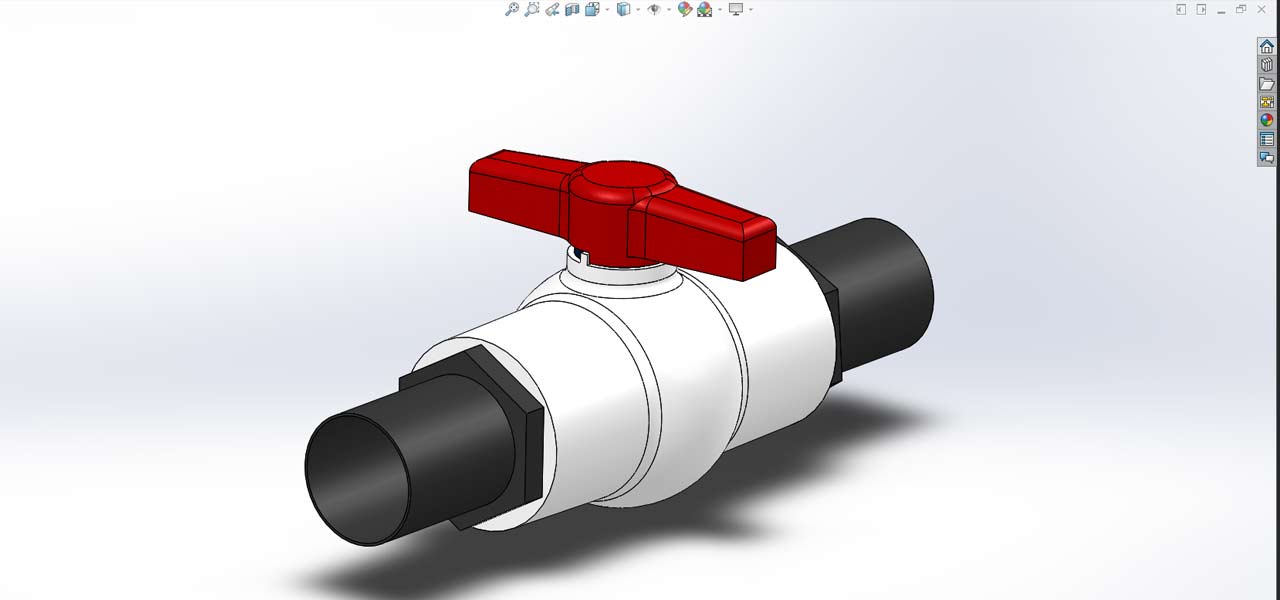Screen dimensions: 1280x600
Task: Click the Display Style icon
Action: coord(624,9)
